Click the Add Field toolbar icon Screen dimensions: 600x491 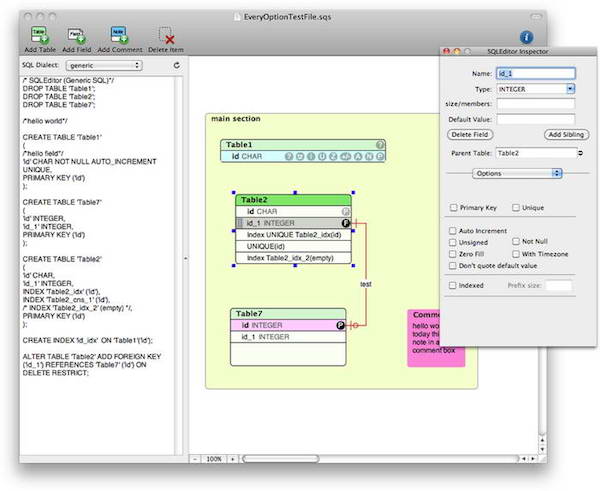(75, 33)
